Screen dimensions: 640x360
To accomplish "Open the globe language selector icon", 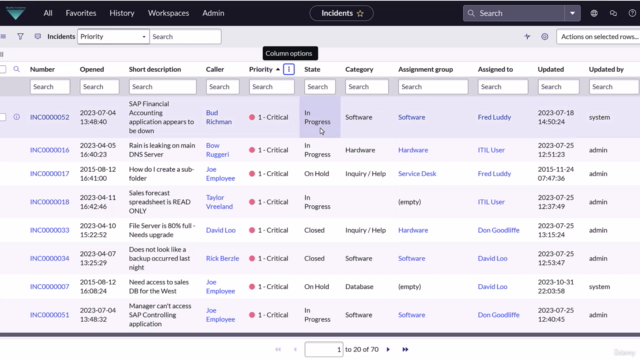I will point(594,13).
